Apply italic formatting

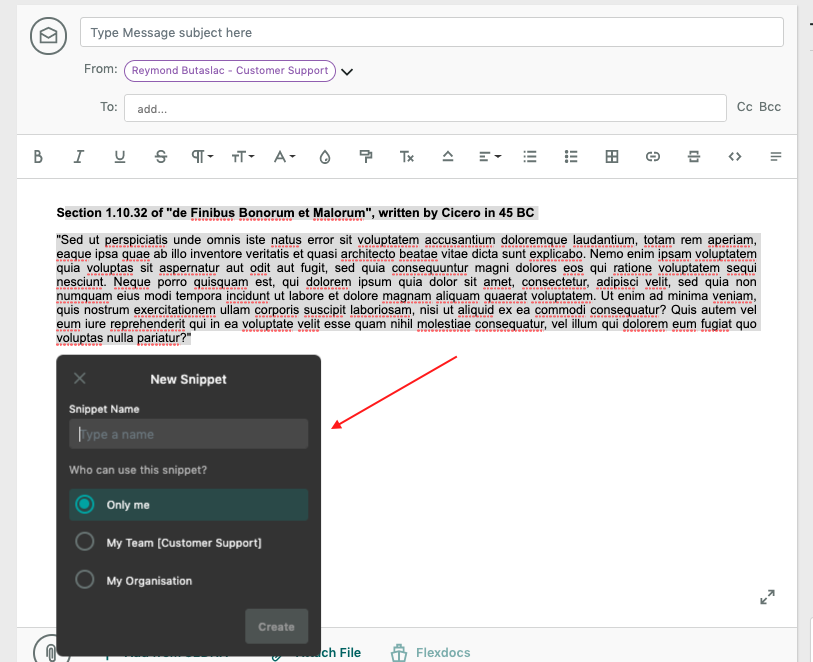tap(79, 157)
